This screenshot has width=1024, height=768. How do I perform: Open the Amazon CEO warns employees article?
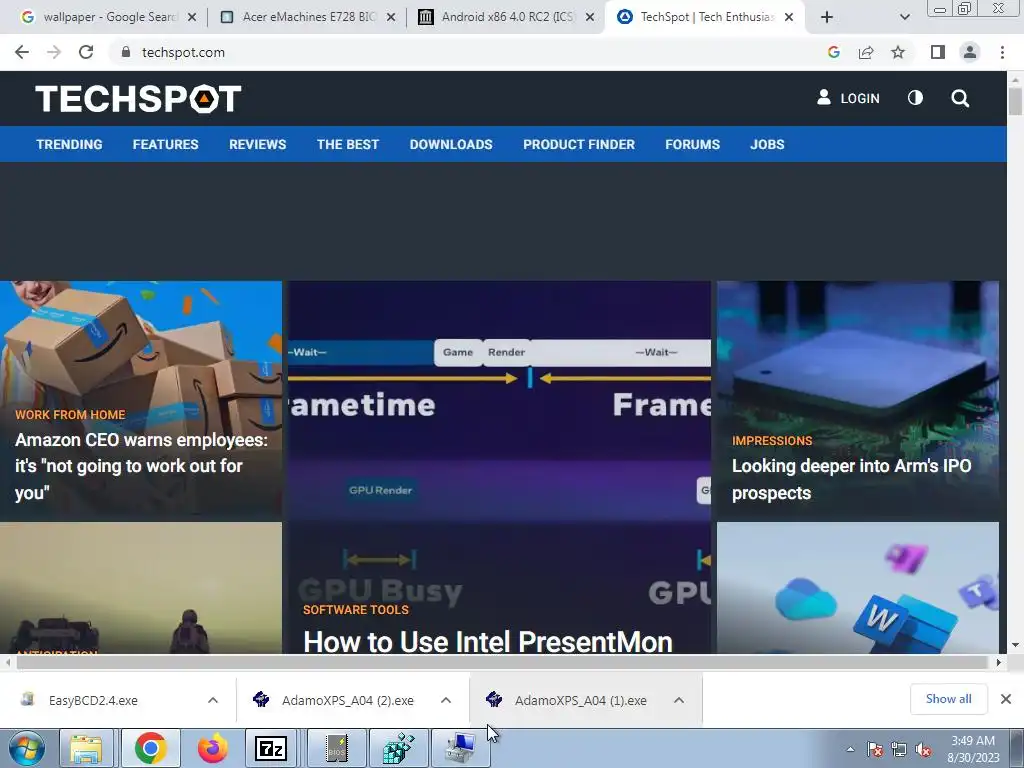click(141, 466)
